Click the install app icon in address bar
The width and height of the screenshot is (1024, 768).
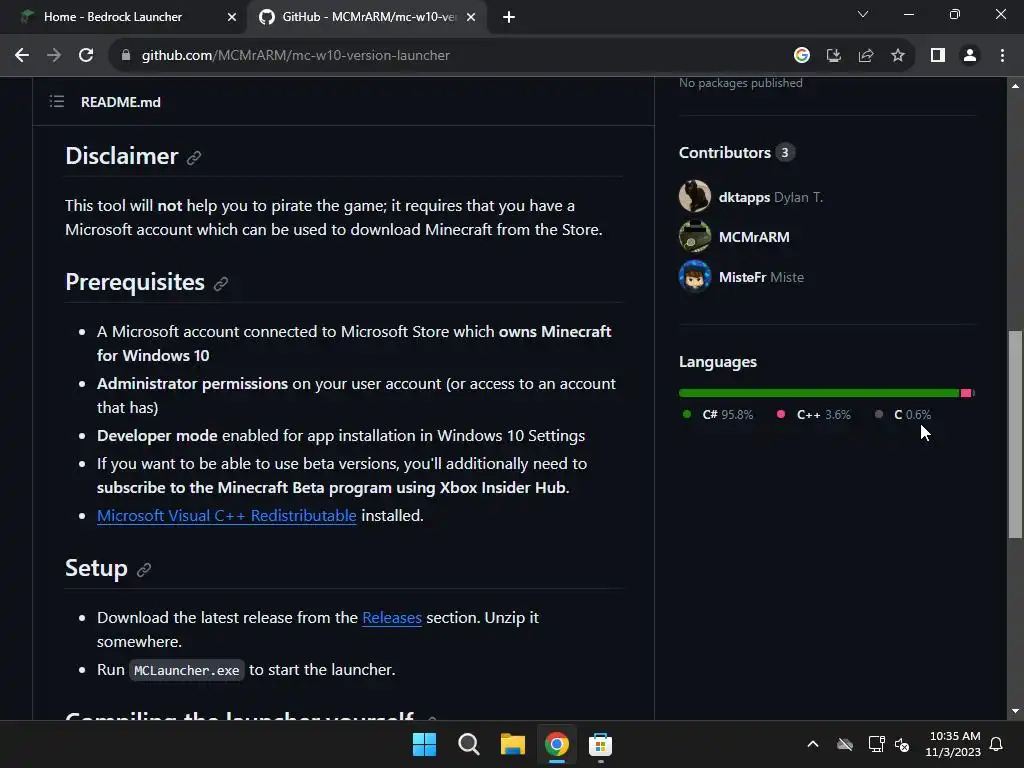pyautogui.click(x=833, y=55)
